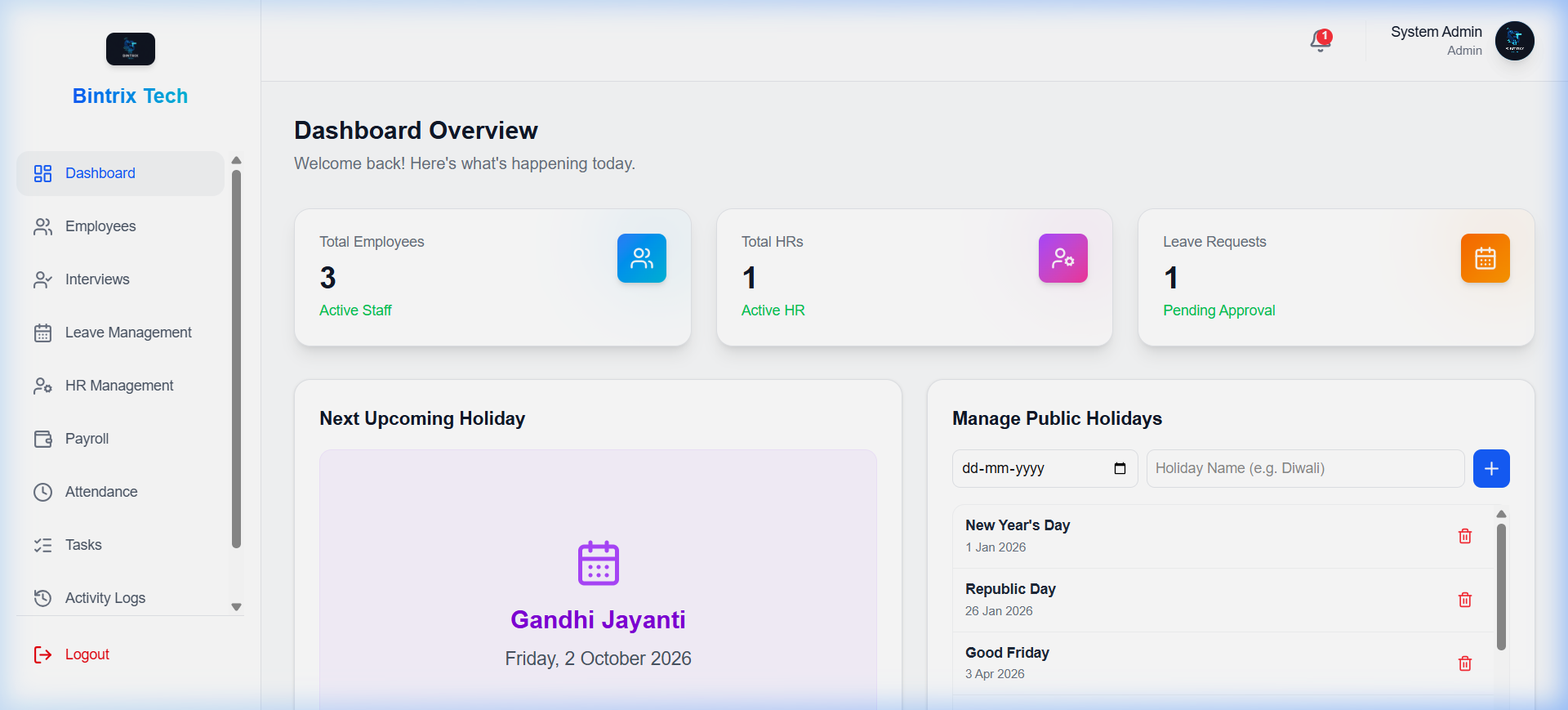Viewport: 1568px width, 710px height.
Task: Click the System Admin profile avatar
Action: 1514,41
